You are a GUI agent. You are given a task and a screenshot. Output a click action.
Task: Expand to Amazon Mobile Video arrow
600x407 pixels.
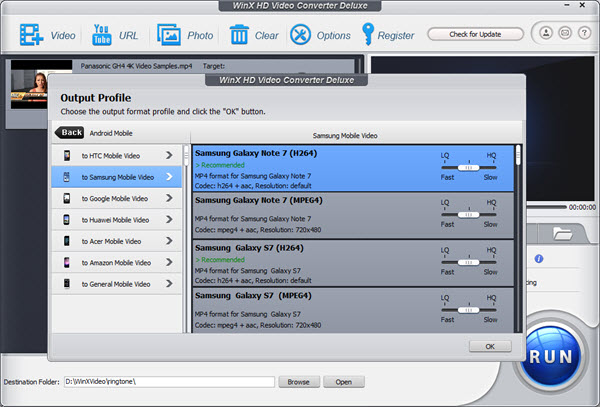tap(169, 262)
